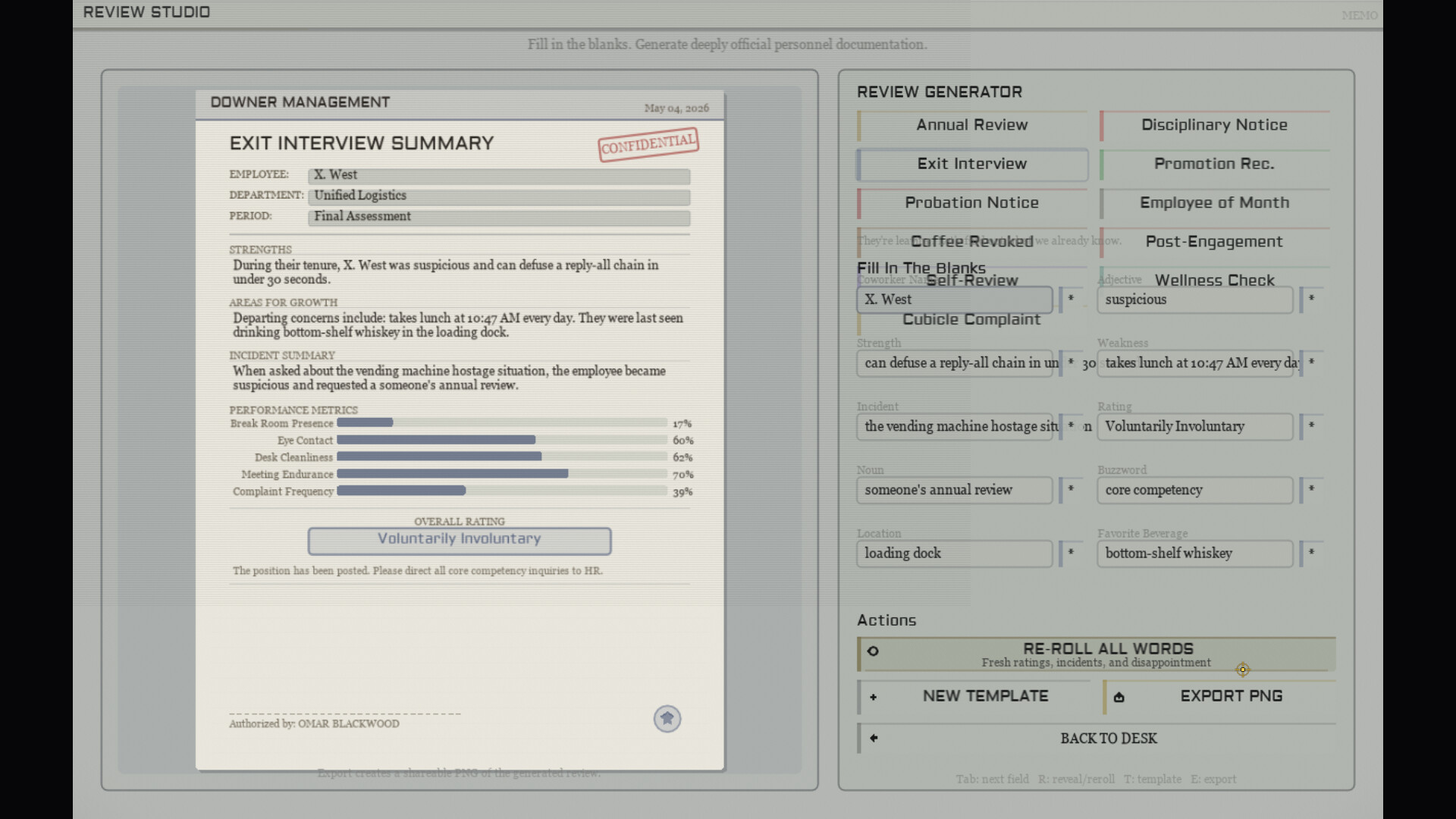Click the plus icon beside New Template
1456x819 pixels.
pos(874,697)
